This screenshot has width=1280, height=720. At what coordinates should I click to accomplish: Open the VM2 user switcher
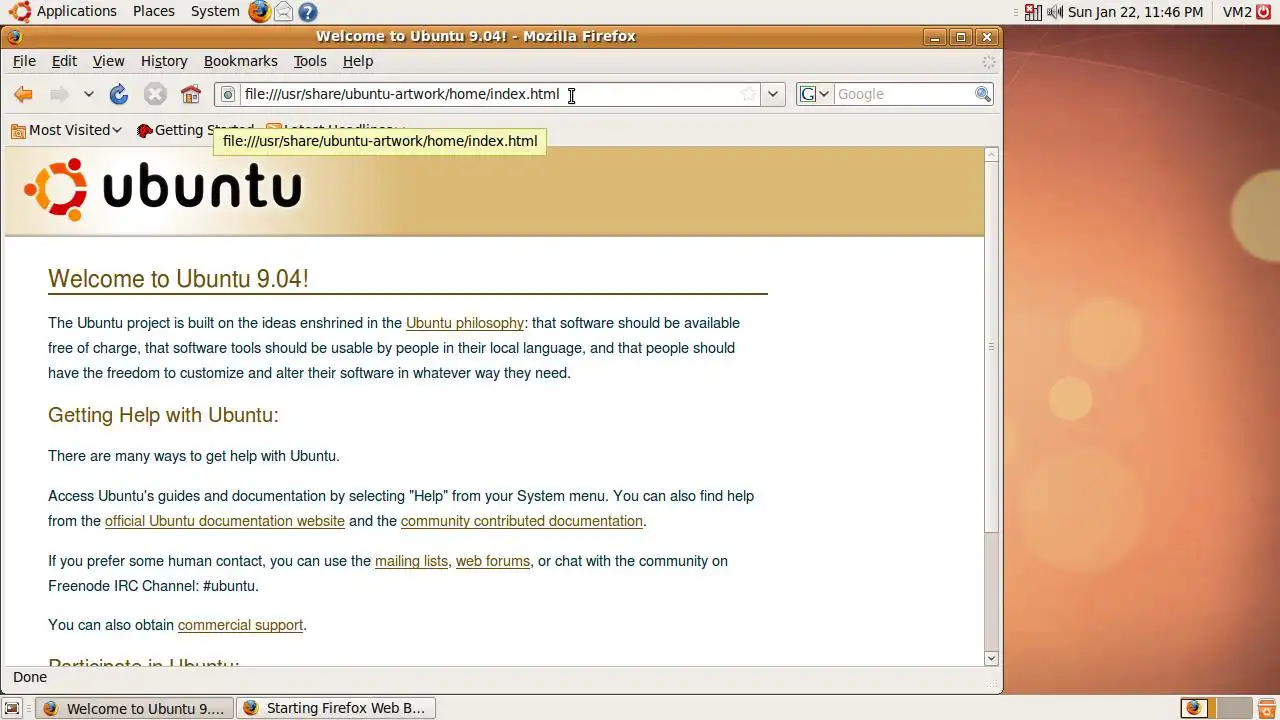[x=1237, y=12]
